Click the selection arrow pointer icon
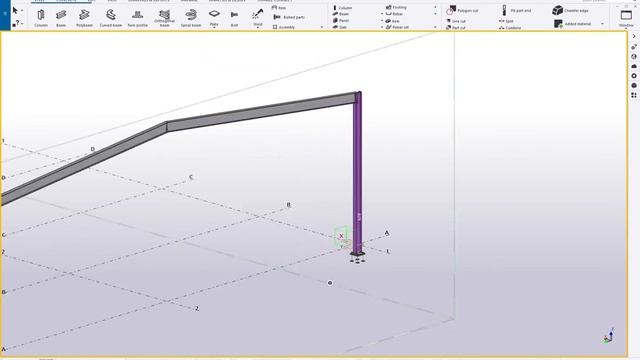Image resolution: width=640 pixels, height=360 pixels. pyautogui.click(x=15, y=10)
